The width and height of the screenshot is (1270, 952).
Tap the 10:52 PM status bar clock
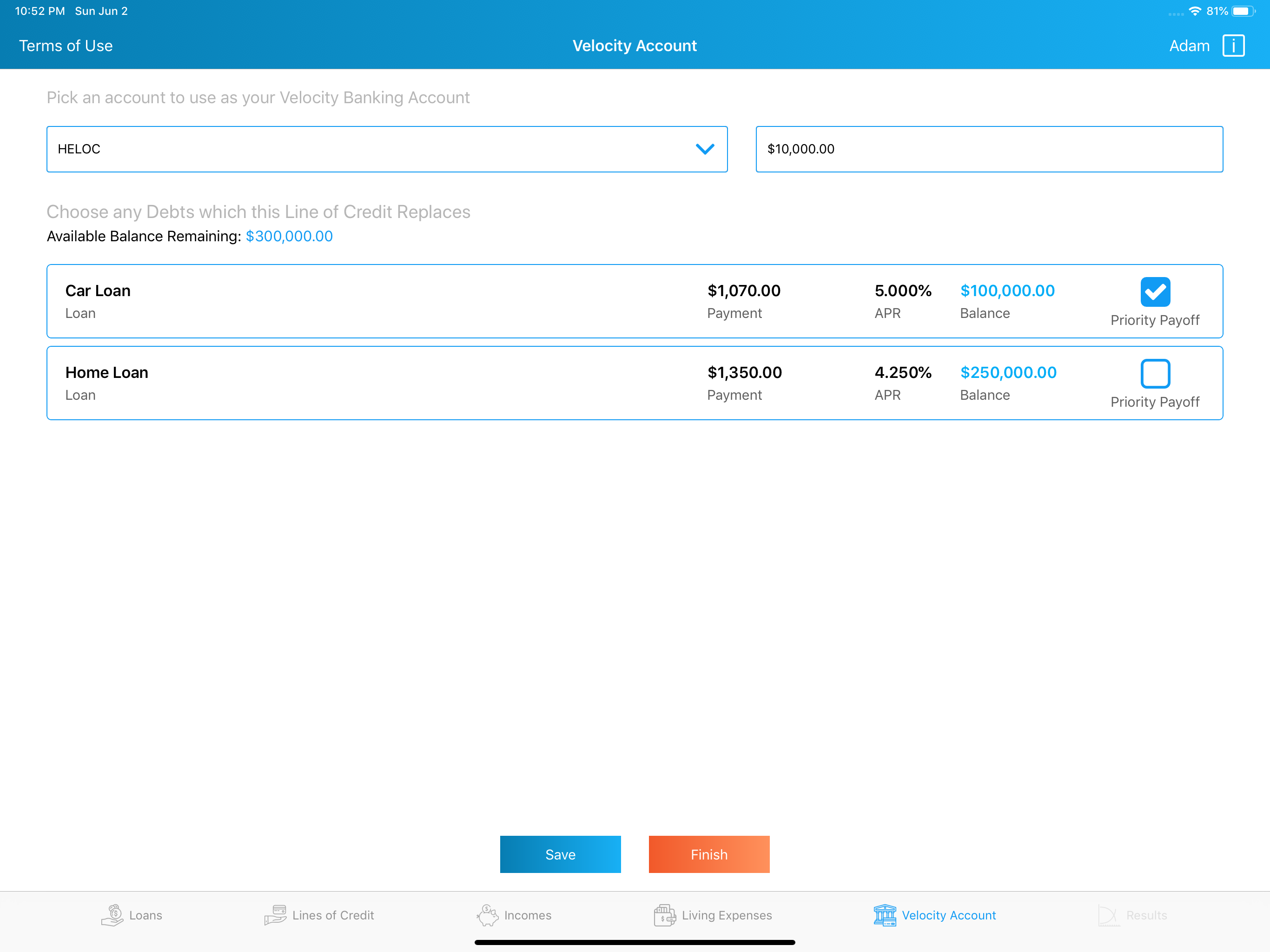point(40,11)
